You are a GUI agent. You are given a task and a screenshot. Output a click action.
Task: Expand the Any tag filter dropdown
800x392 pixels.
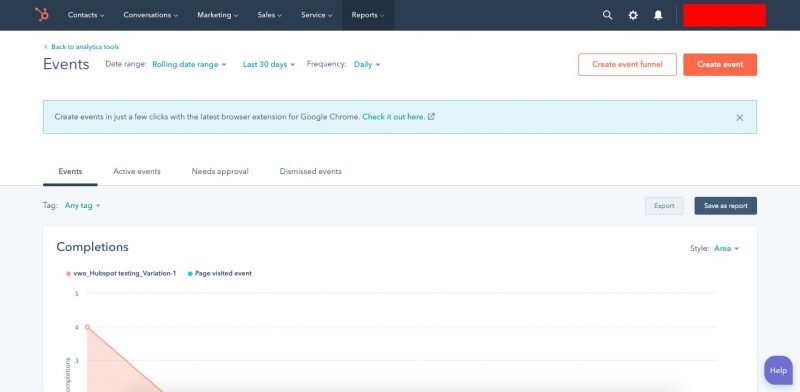tap(82, 205)
